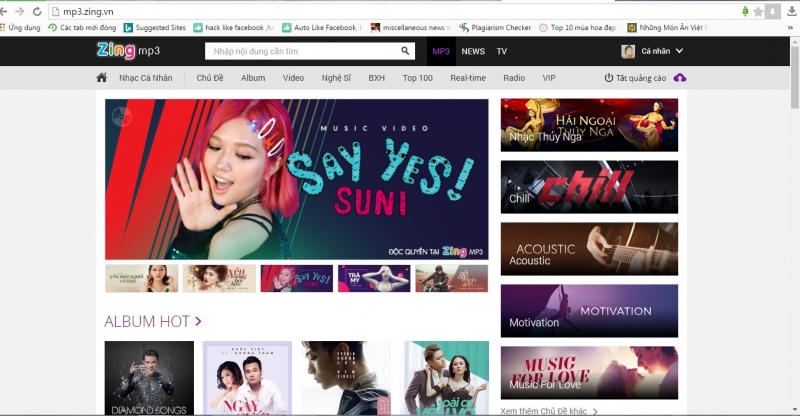The height and width of the screenshot is (416, 800).
Task: Click the page vertical scrollbar thumb
Action: [x=795, y=77]
